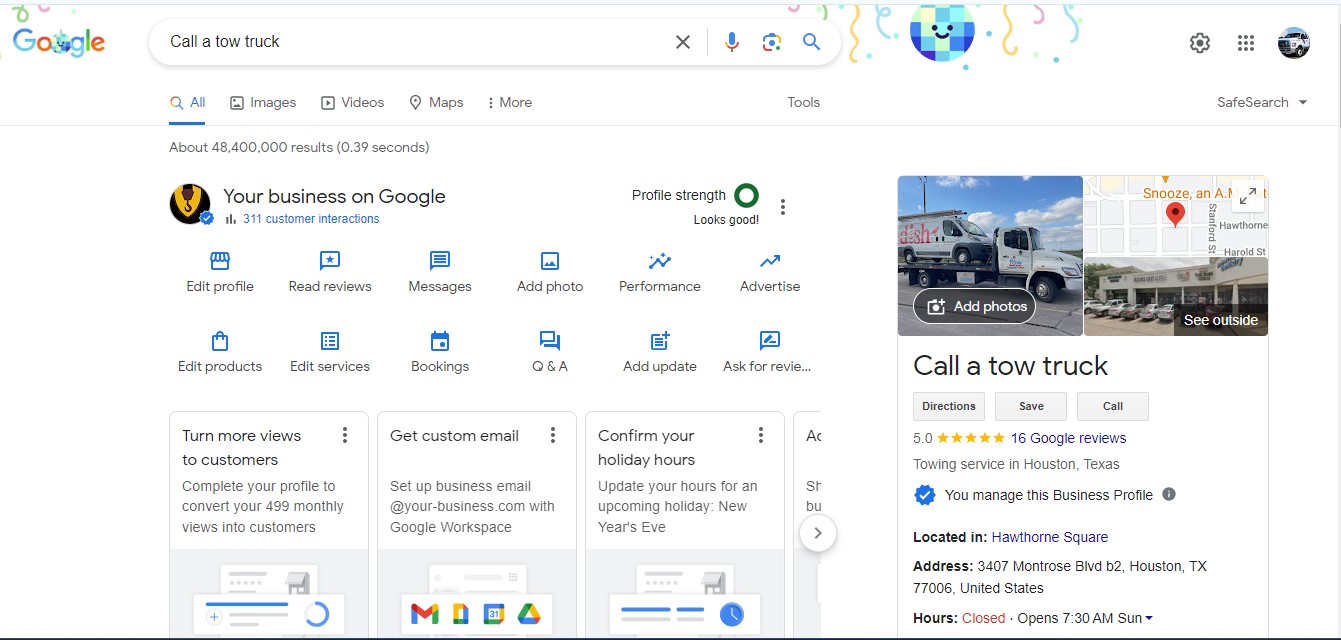The width and height of the screenshot is (1341, 640).
Task: Click the Add photo icon
Action: click(550, 261)
